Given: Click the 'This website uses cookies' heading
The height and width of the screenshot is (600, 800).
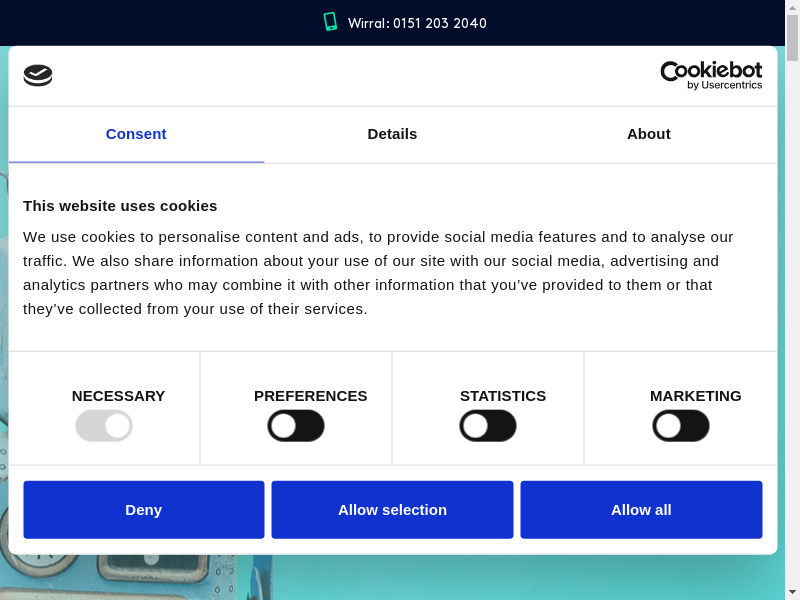Looking at the screenshot, I should click(x=120, y=206).
